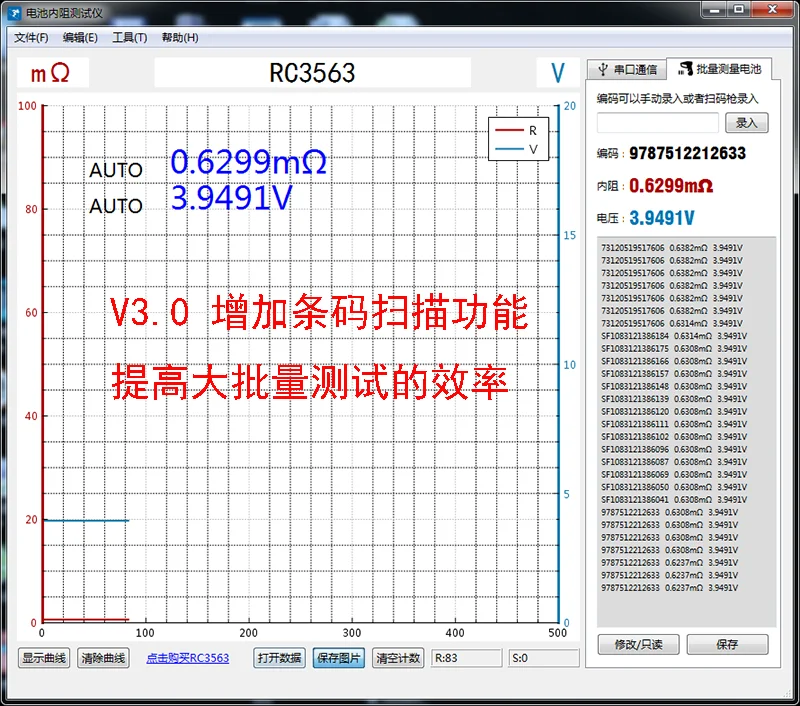800x706 pixels.
Task: Select row SF1083121386096
Action: click(674, 449)
